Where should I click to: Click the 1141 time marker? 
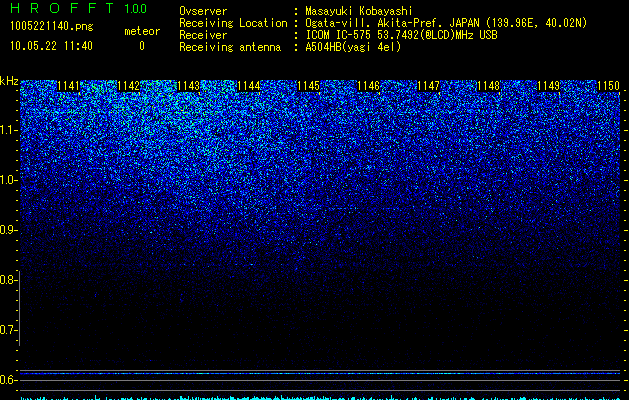(69, 86)
